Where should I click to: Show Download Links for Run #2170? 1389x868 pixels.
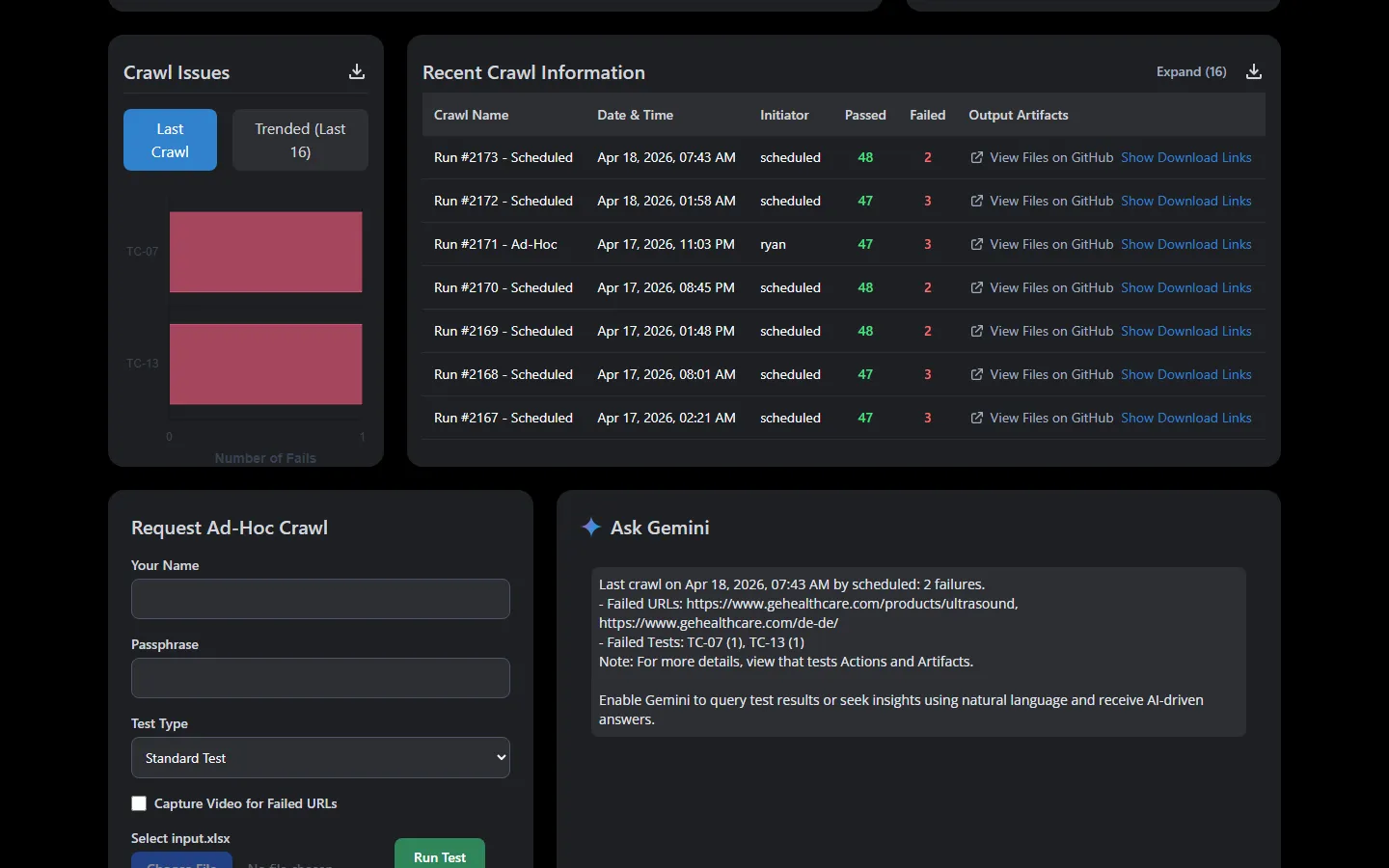point(1185,288)
